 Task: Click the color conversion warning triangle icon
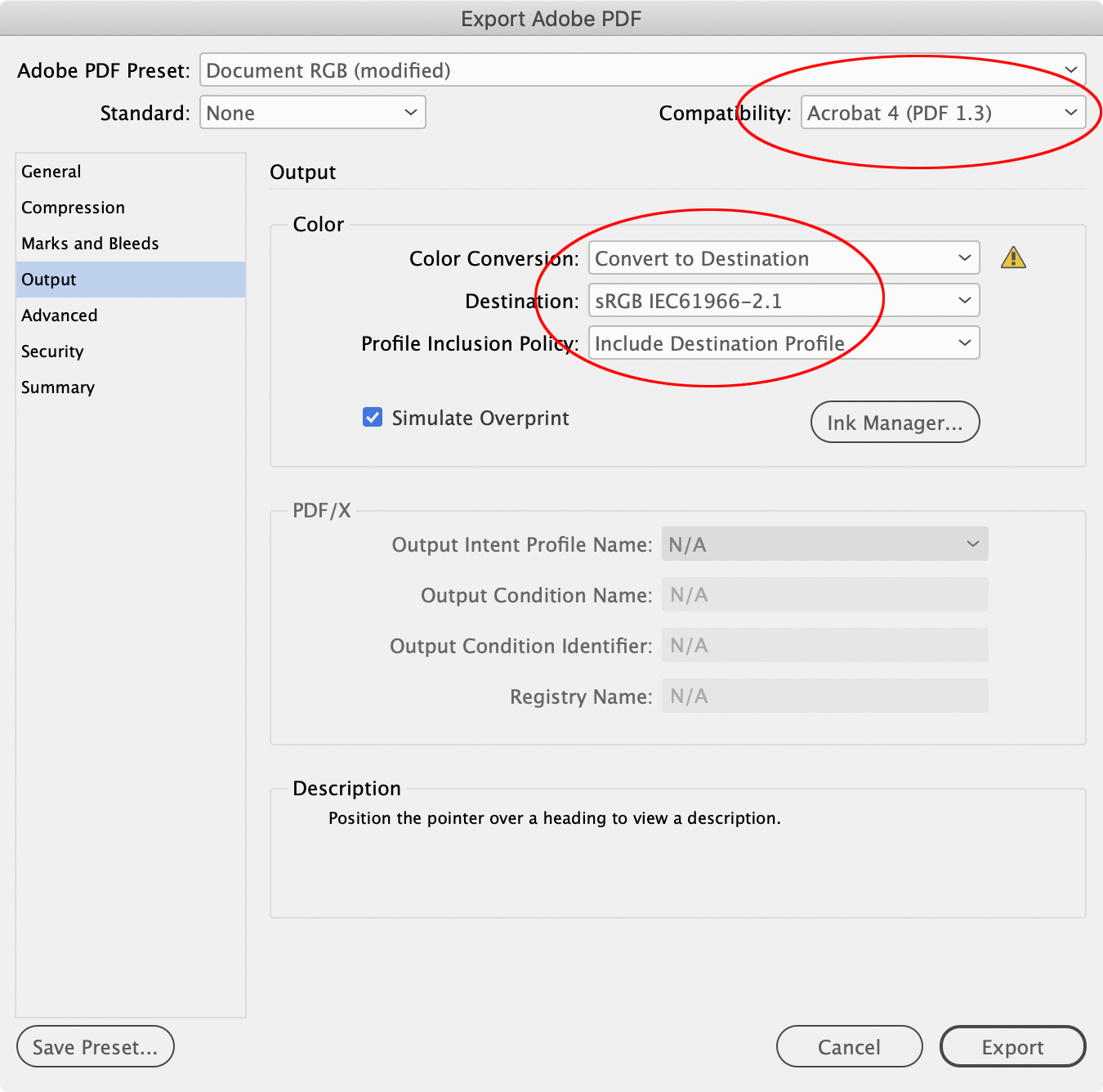[1013, 257]
